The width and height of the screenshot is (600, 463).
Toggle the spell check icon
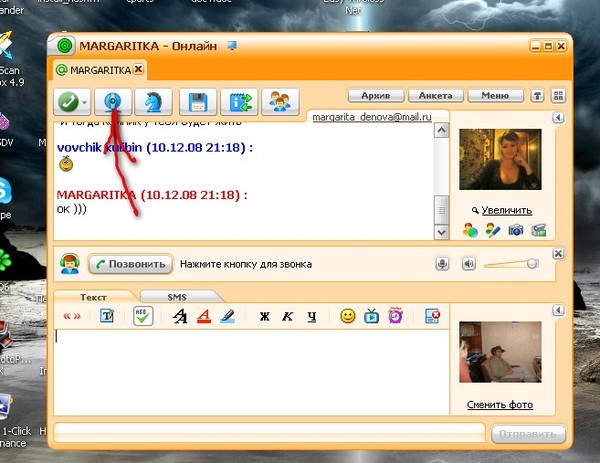coord(143,316)
